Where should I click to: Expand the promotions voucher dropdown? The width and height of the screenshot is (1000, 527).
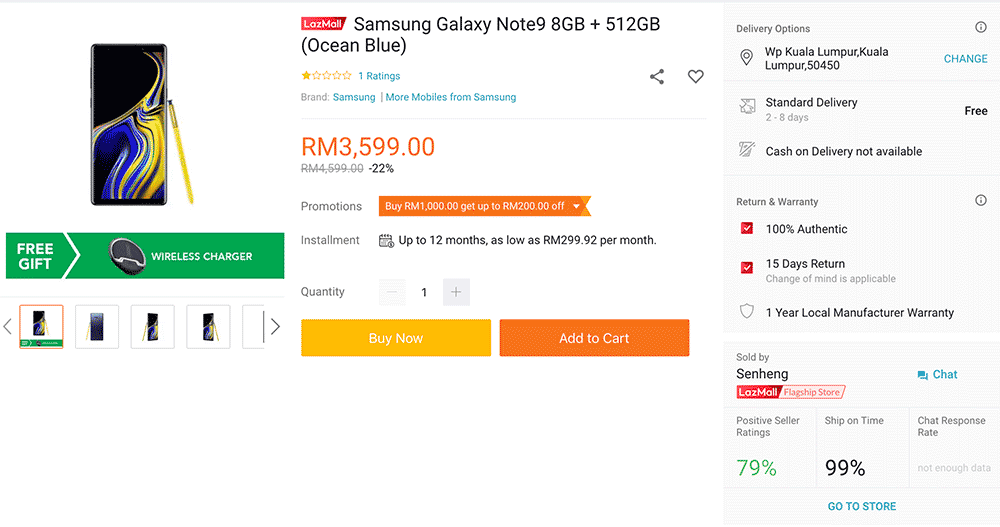[x=577, y=206]
